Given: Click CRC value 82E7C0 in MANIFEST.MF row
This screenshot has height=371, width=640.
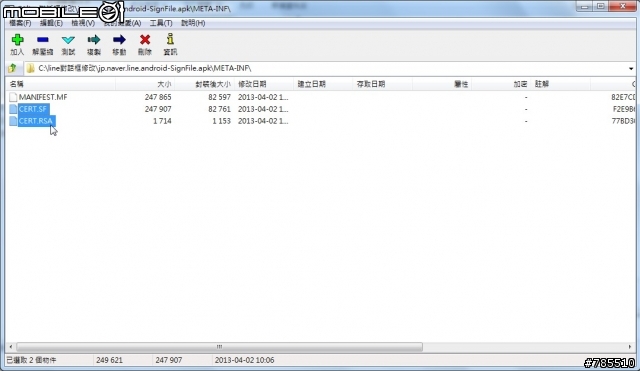Looking at the screenshot, I should tap(623, 97).
